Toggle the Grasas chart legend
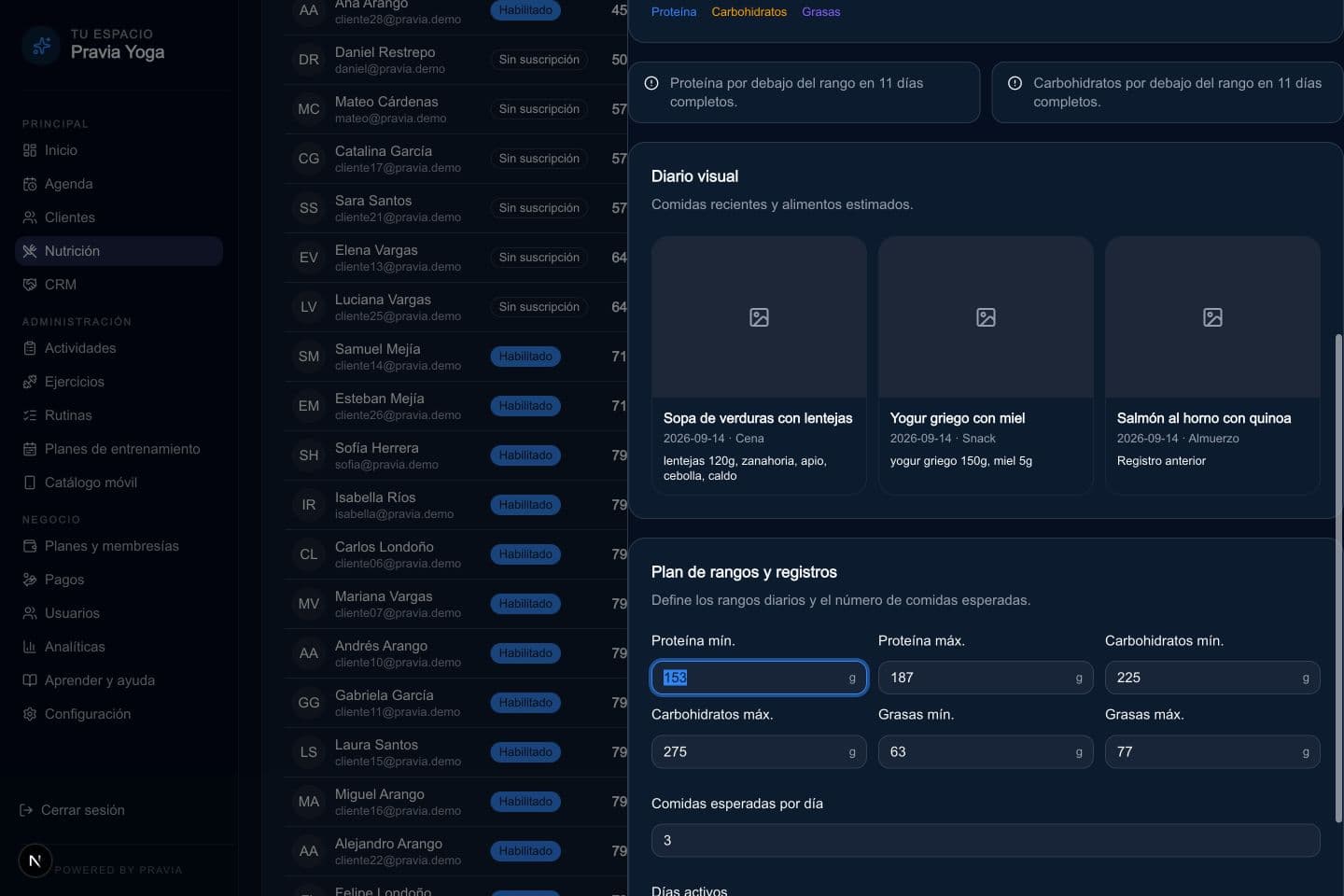1344x896 pixels. 821,12
